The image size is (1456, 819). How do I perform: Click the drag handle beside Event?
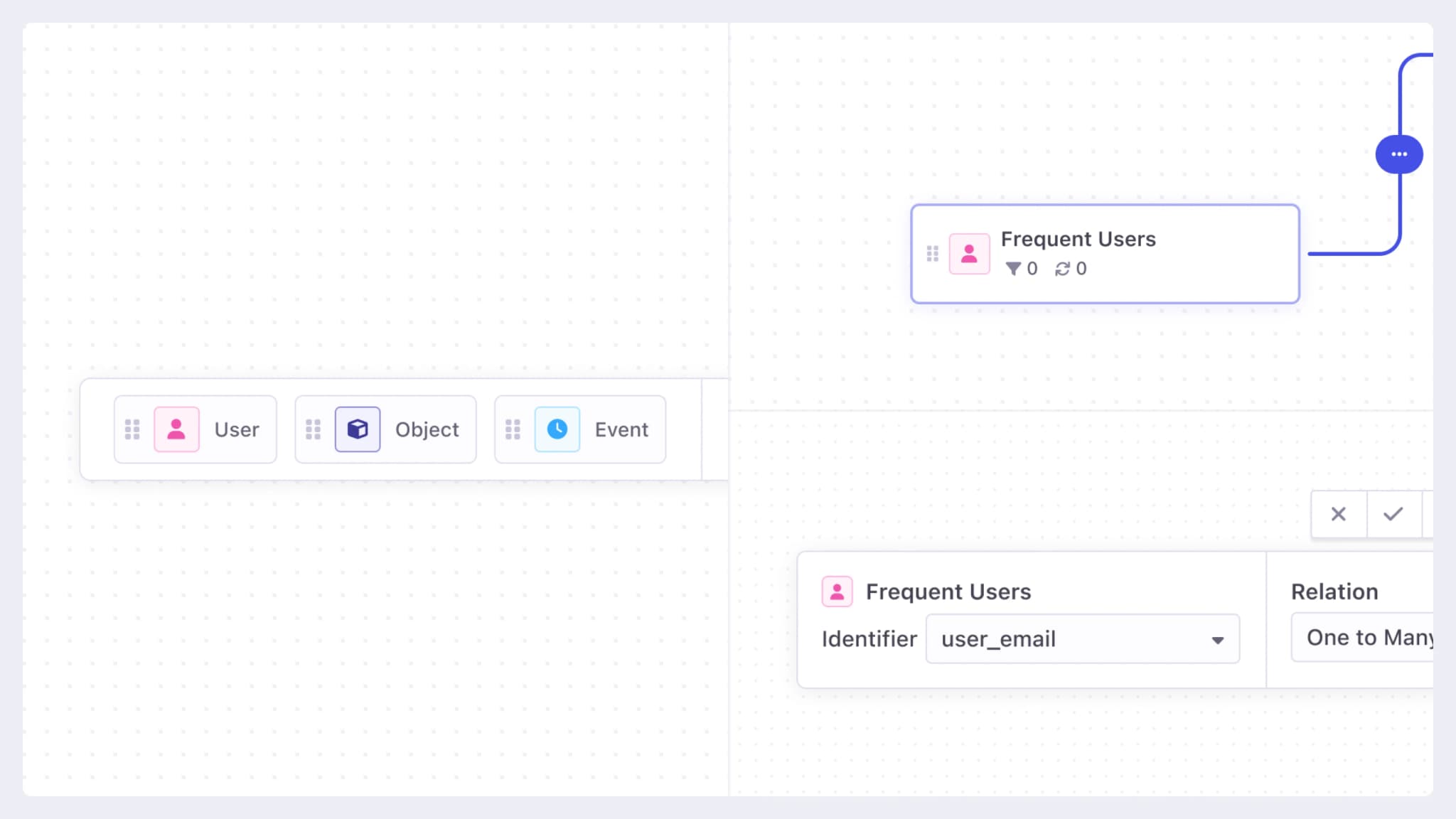pos(513,429)
